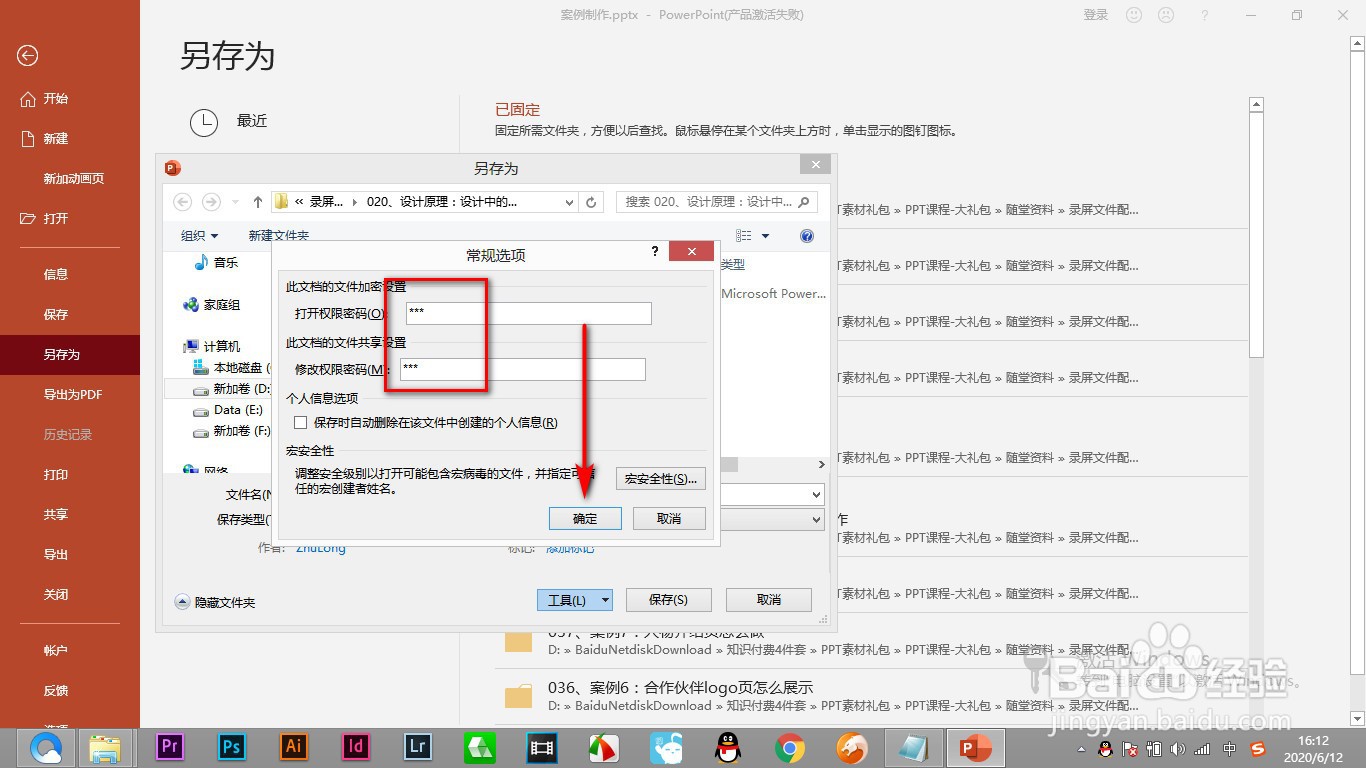Open Chrome from the taskbar
The width and height of the screenshot is (1366, 768).
(x=790, y=747)
